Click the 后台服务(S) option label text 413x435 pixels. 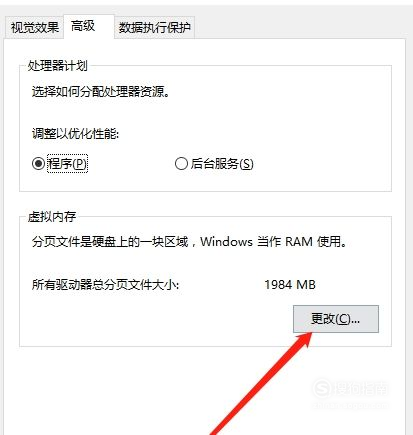pyautogui.click(x=222, y=164)
